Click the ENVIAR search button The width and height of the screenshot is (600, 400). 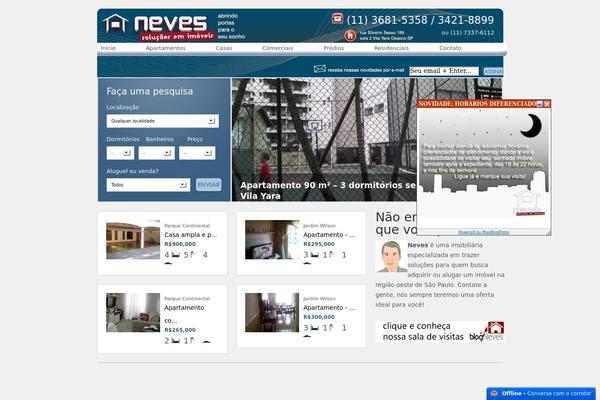[209, 184]
